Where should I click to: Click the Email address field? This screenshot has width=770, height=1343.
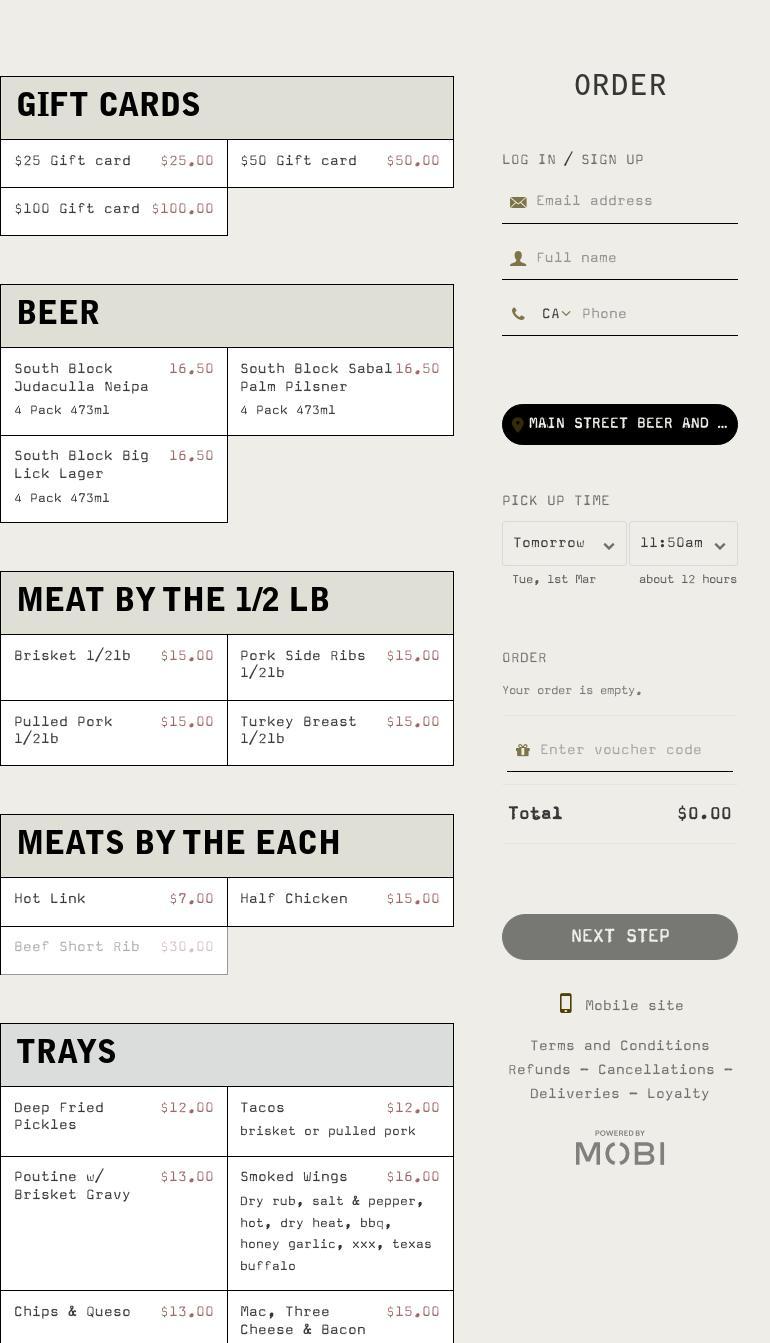(635, 201)
